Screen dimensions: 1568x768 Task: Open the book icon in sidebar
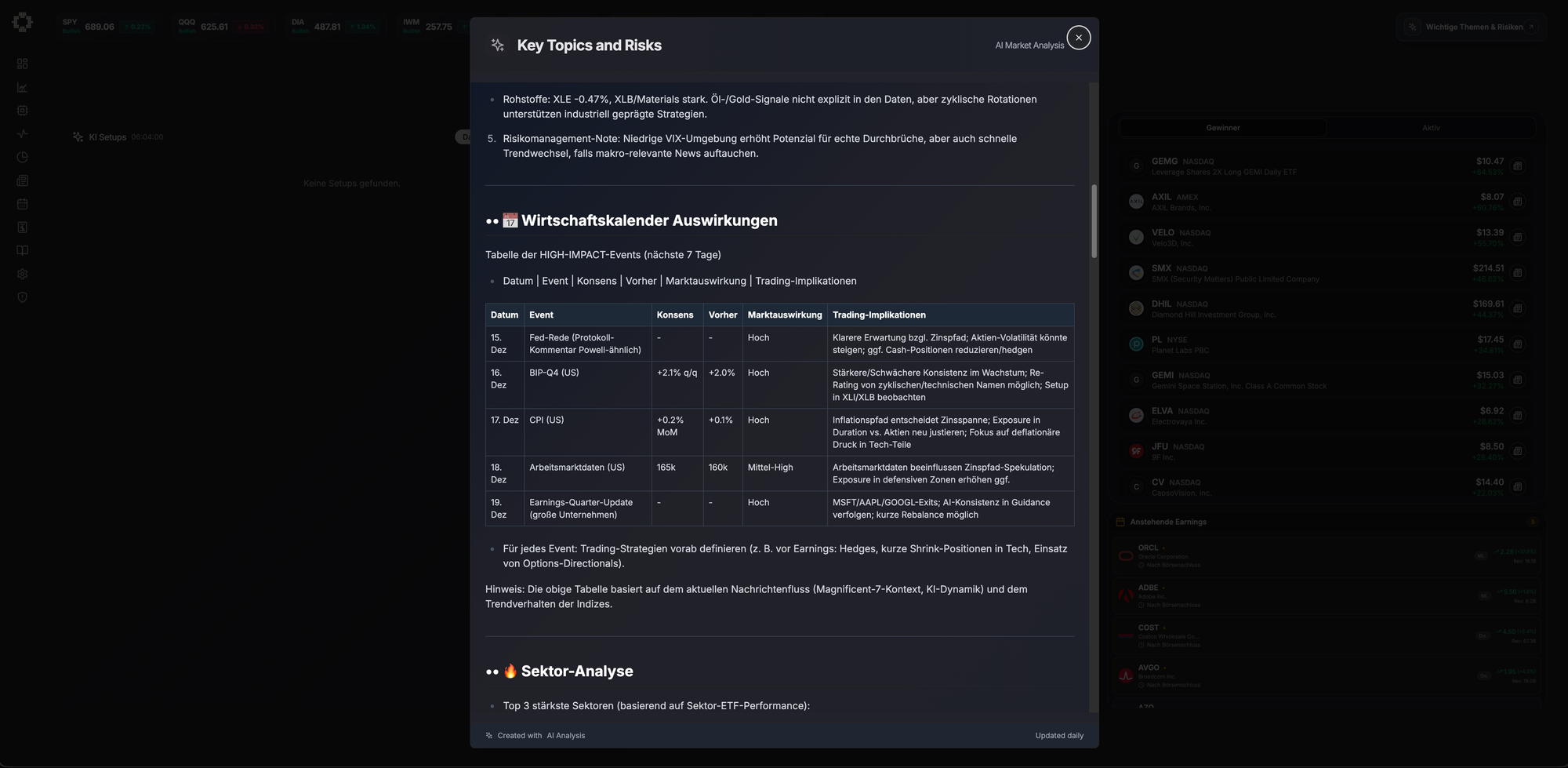22,251
